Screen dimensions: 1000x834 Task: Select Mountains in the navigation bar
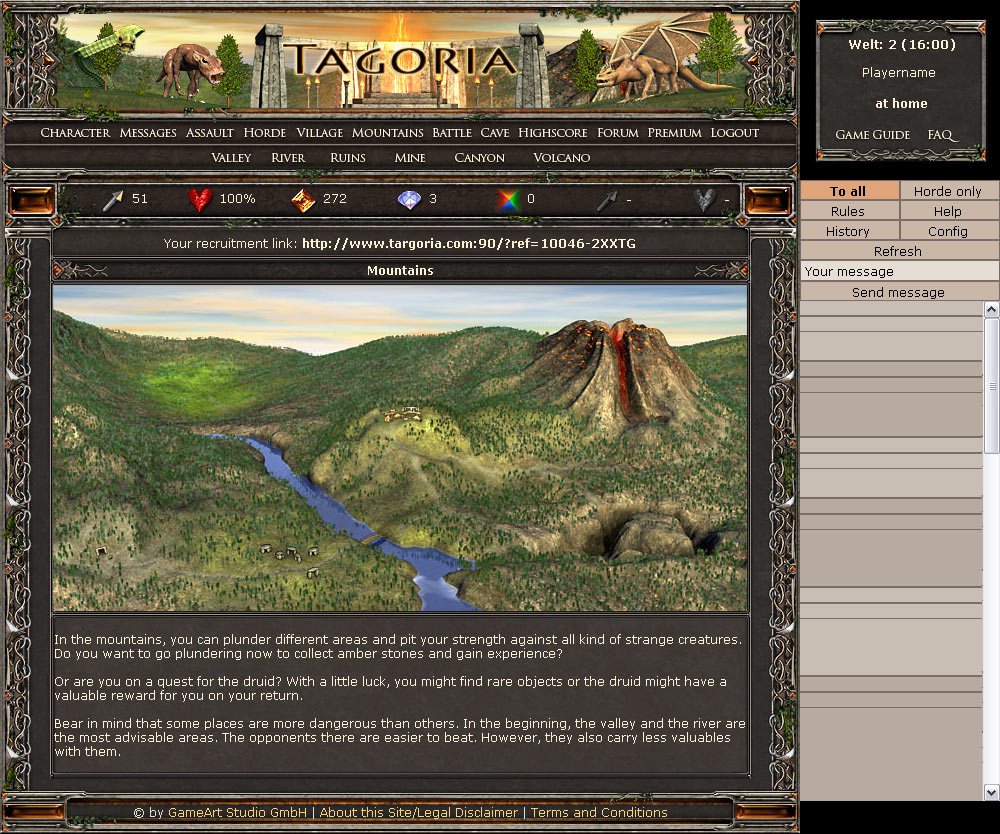388,133
